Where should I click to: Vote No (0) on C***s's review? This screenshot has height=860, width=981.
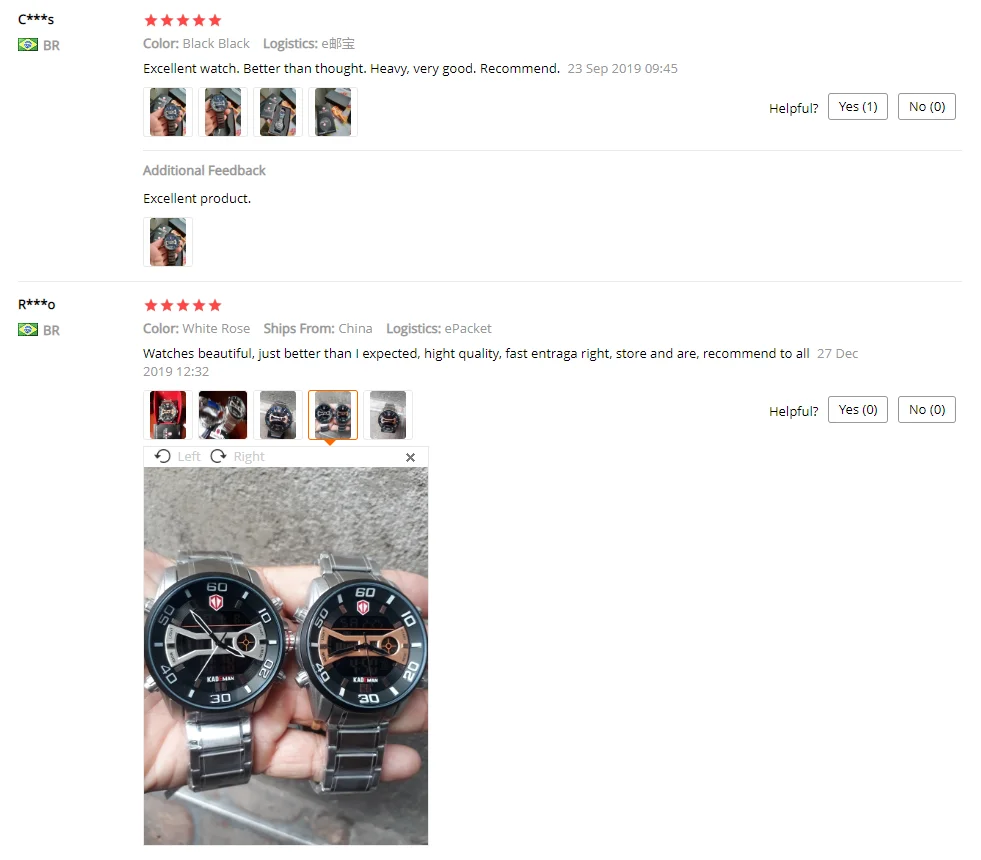[x=927, y=107]
